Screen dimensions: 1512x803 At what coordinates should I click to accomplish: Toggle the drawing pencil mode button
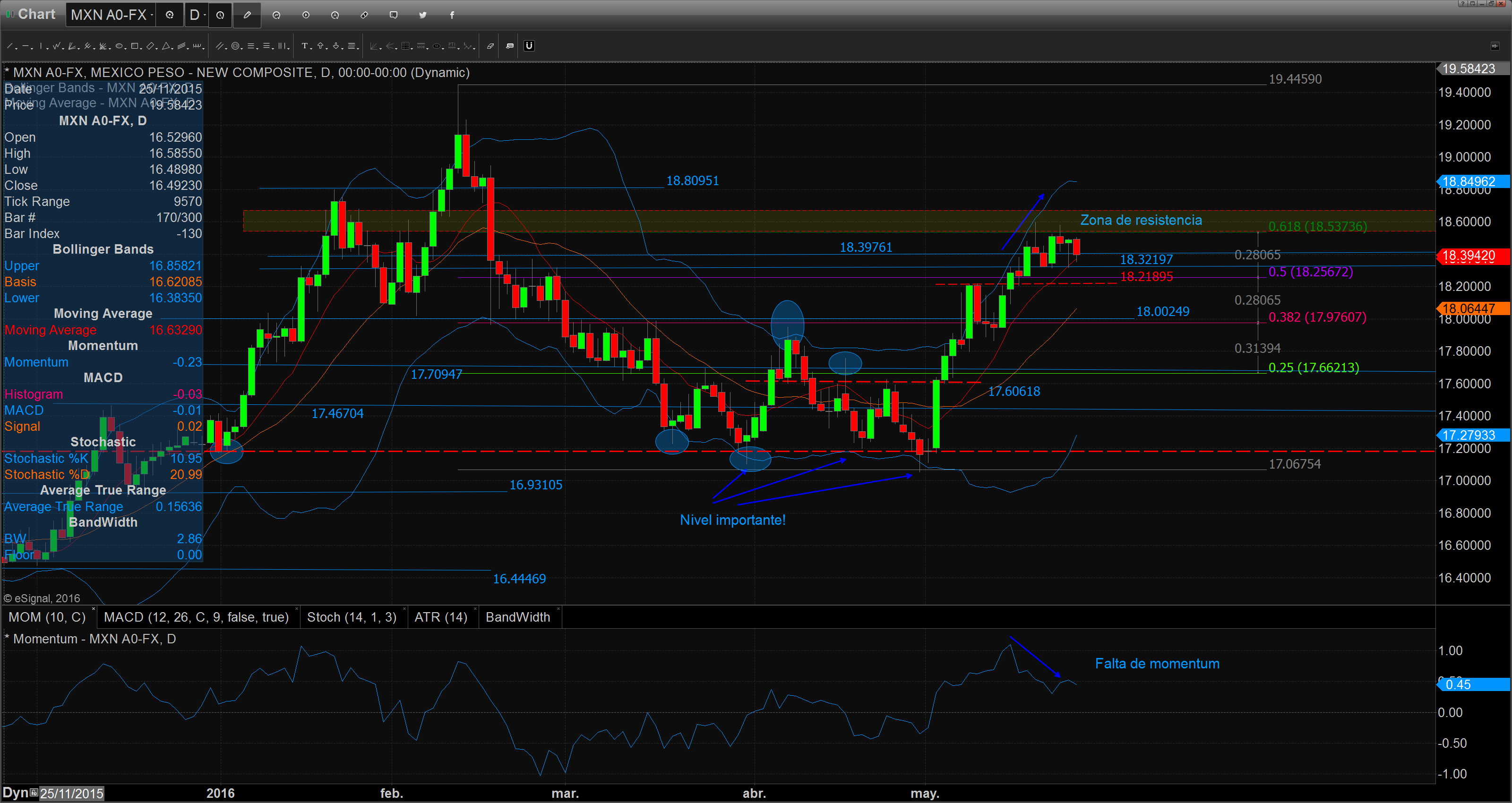tap(247, 15)
